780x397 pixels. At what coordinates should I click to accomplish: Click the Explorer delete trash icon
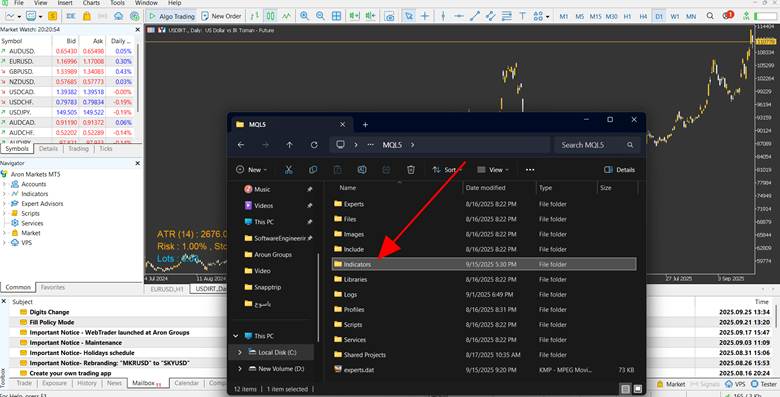pos(411,170)
